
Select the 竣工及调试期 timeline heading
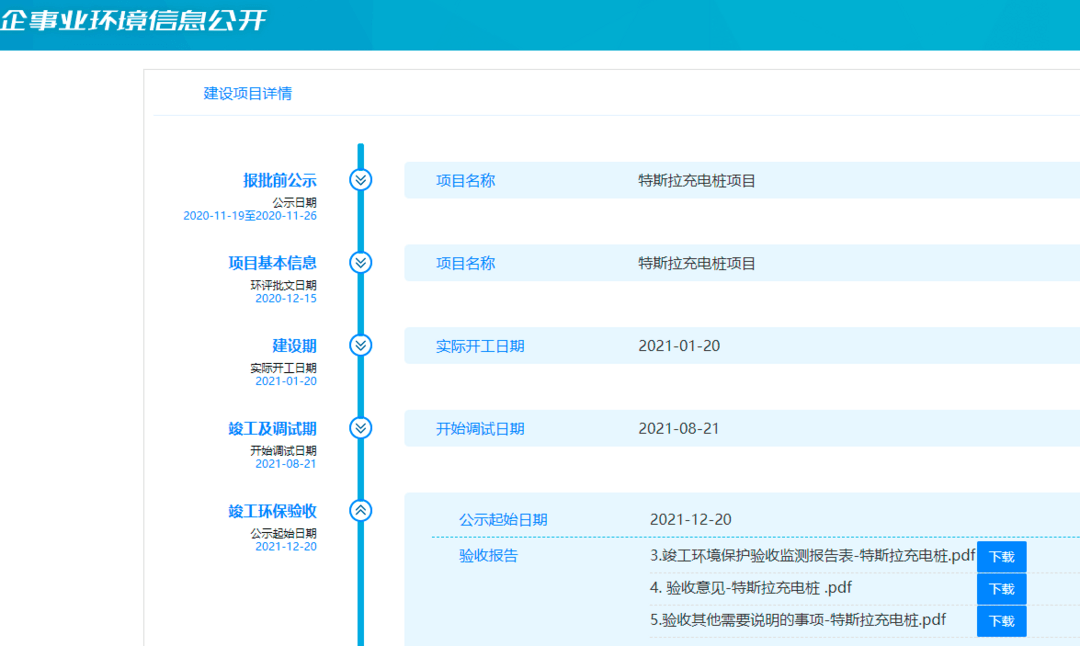[272, 428]
